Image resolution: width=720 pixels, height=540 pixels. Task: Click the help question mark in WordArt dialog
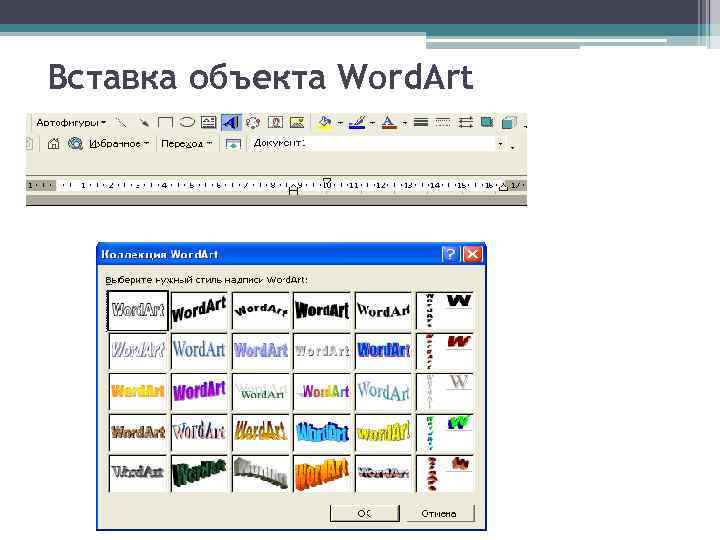pos(450,254)
